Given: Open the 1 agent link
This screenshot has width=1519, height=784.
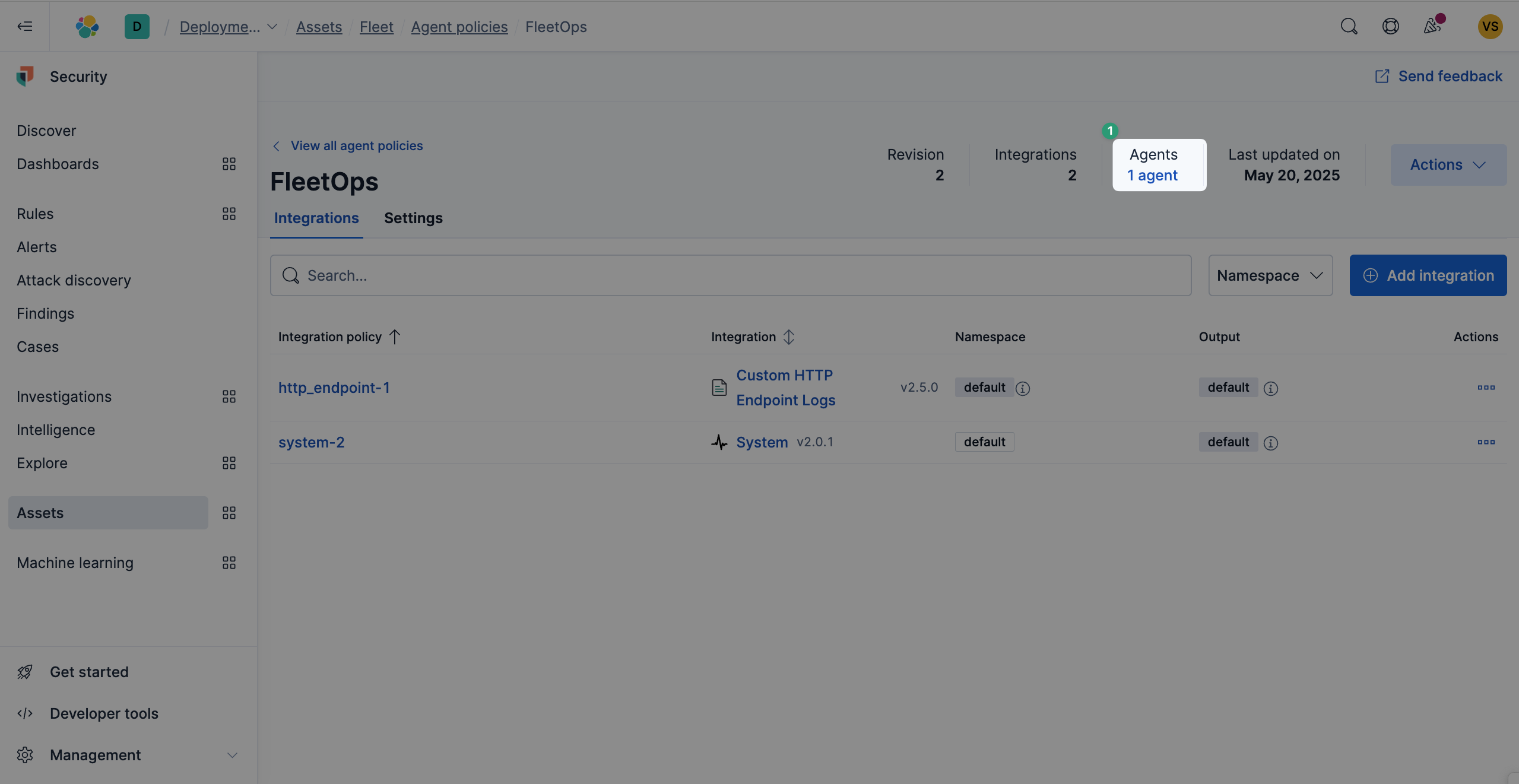Looking at the screenshot, I should [1152, 175].
